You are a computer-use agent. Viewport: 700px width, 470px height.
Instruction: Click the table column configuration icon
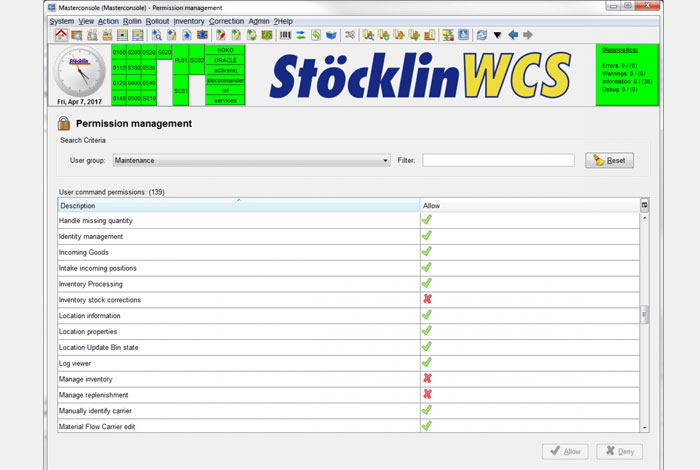(x=644, y=205)
